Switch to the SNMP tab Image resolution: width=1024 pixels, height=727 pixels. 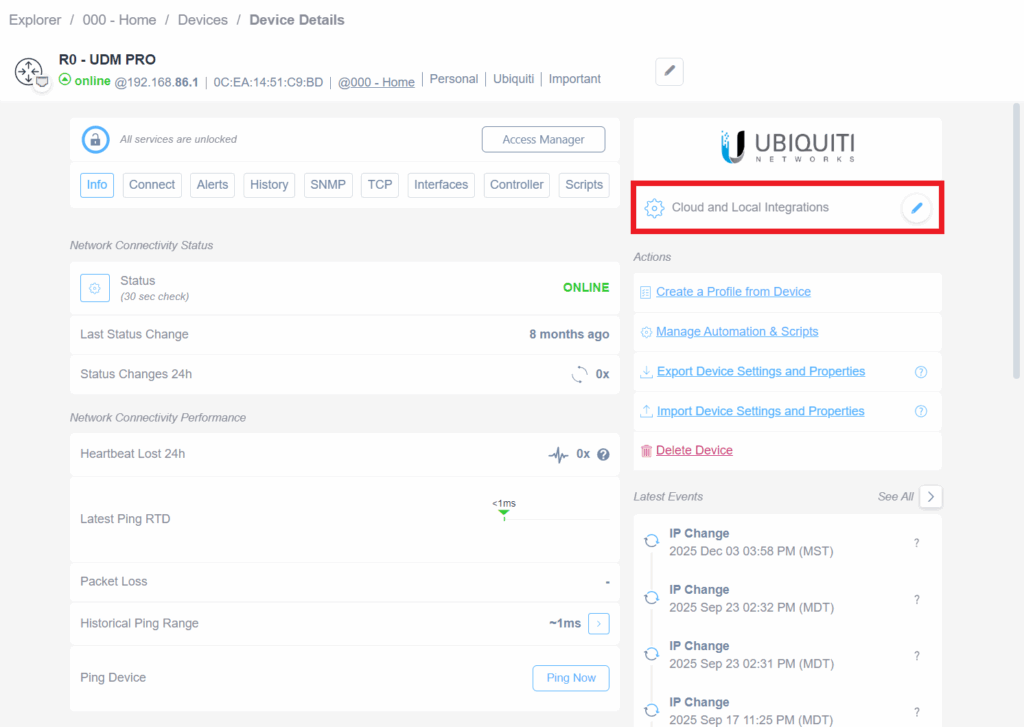pos(328,185)
